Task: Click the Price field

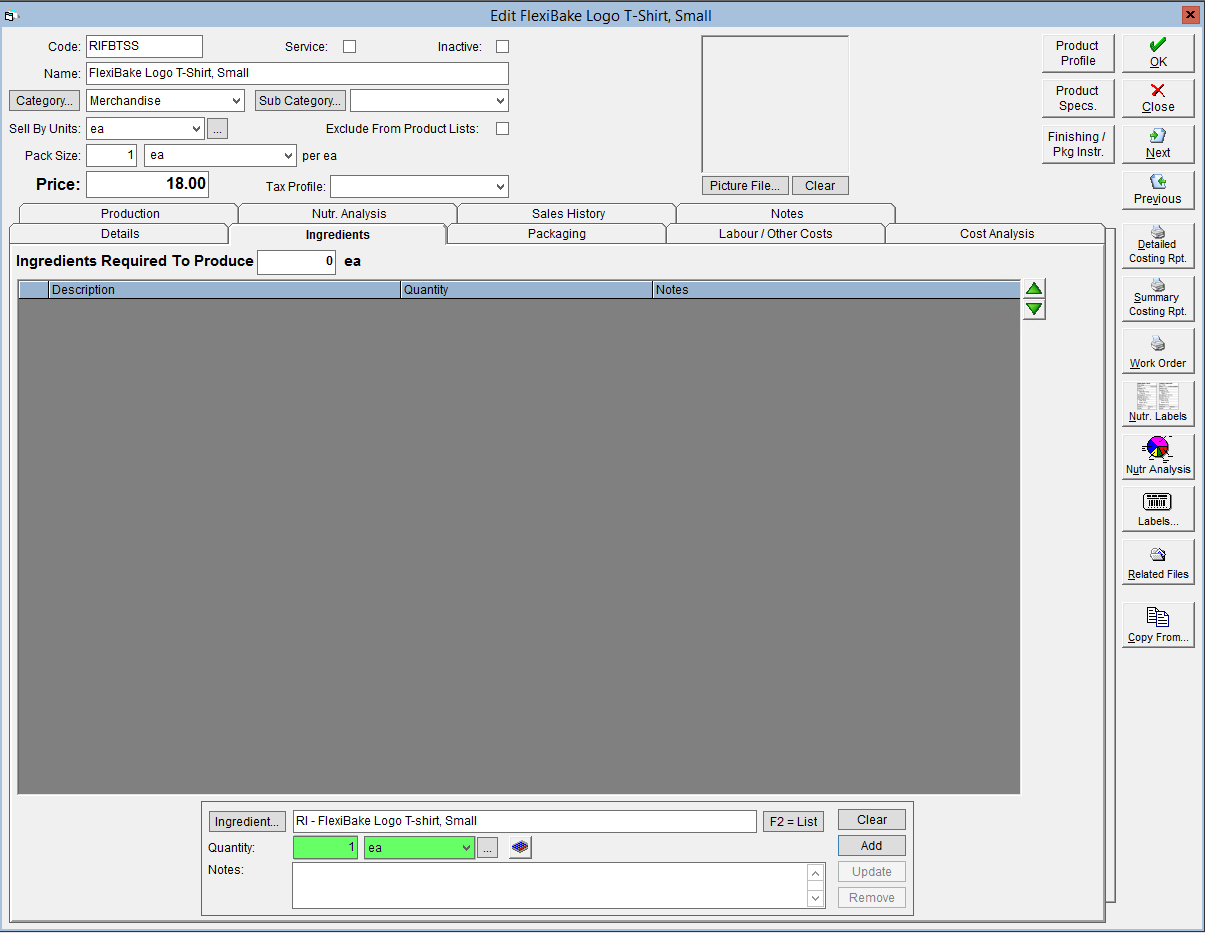Action: tap(147, 184)
